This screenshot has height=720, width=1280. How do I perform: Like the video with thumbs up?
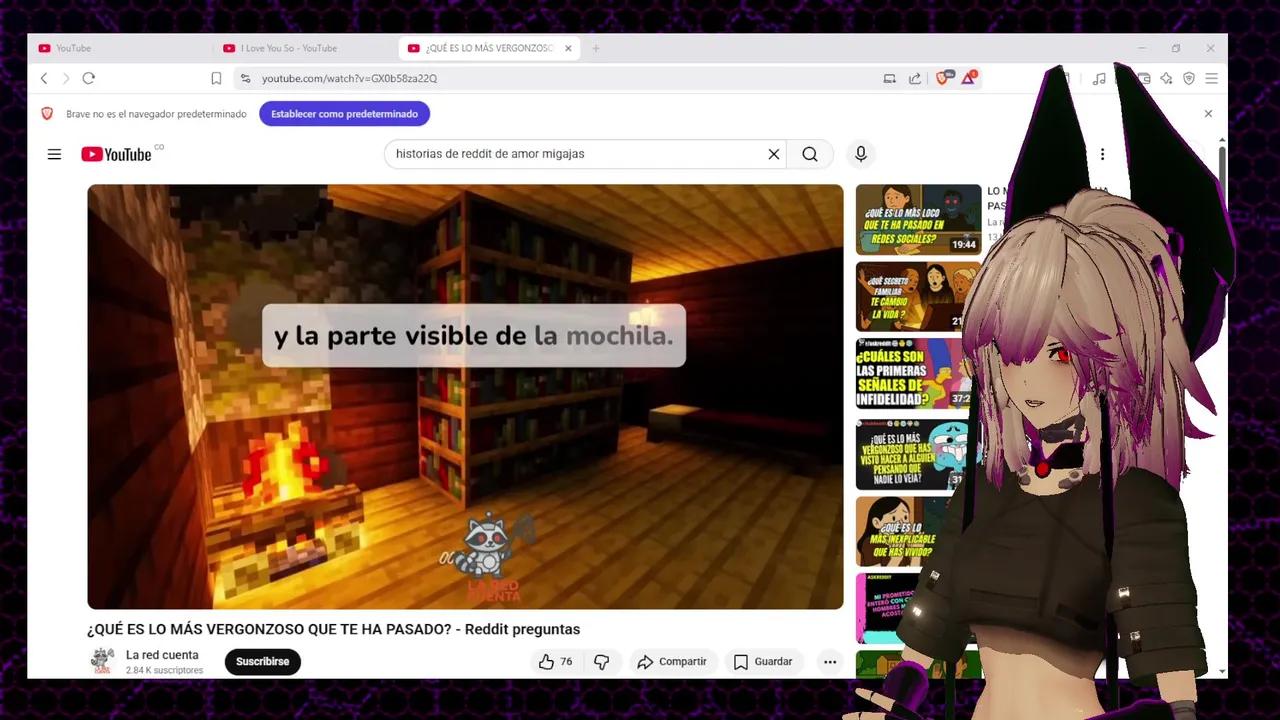pyautogui.click(x=555, y=661)
